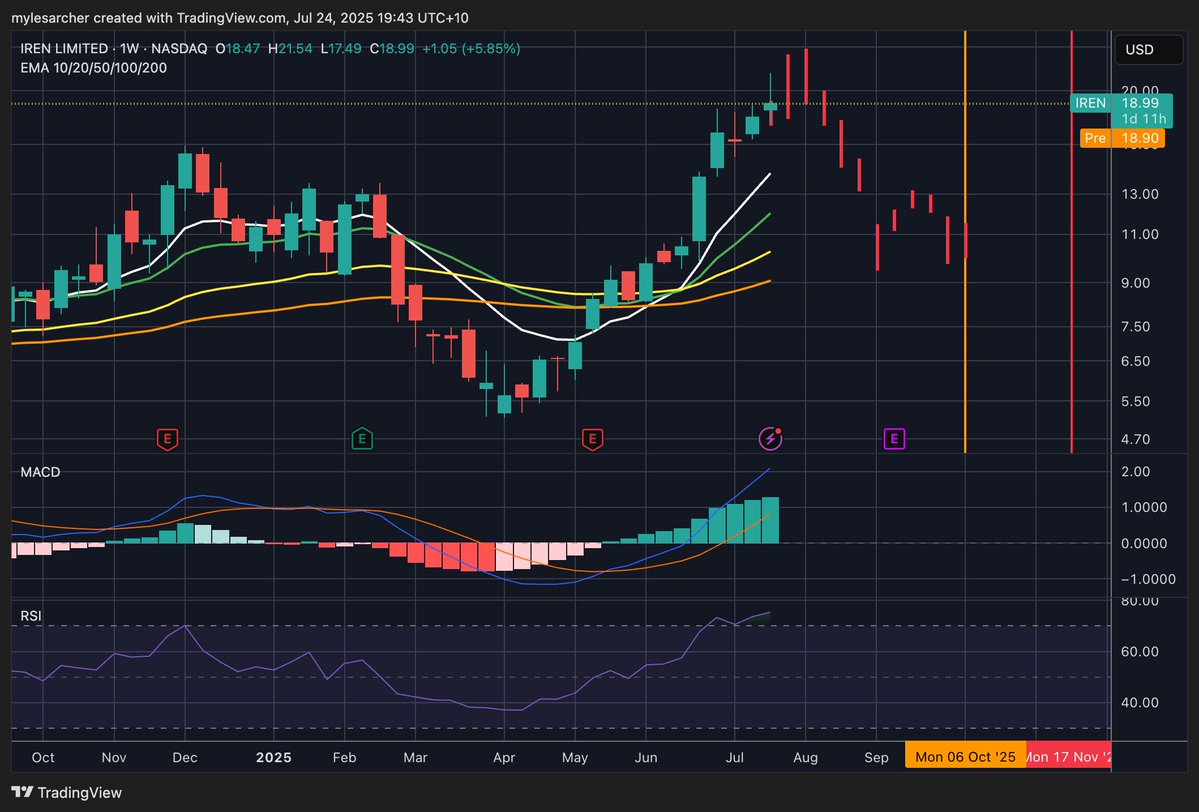Click the orange vertical line on the chart
The image size is (1199, 812).
(965, 242)
